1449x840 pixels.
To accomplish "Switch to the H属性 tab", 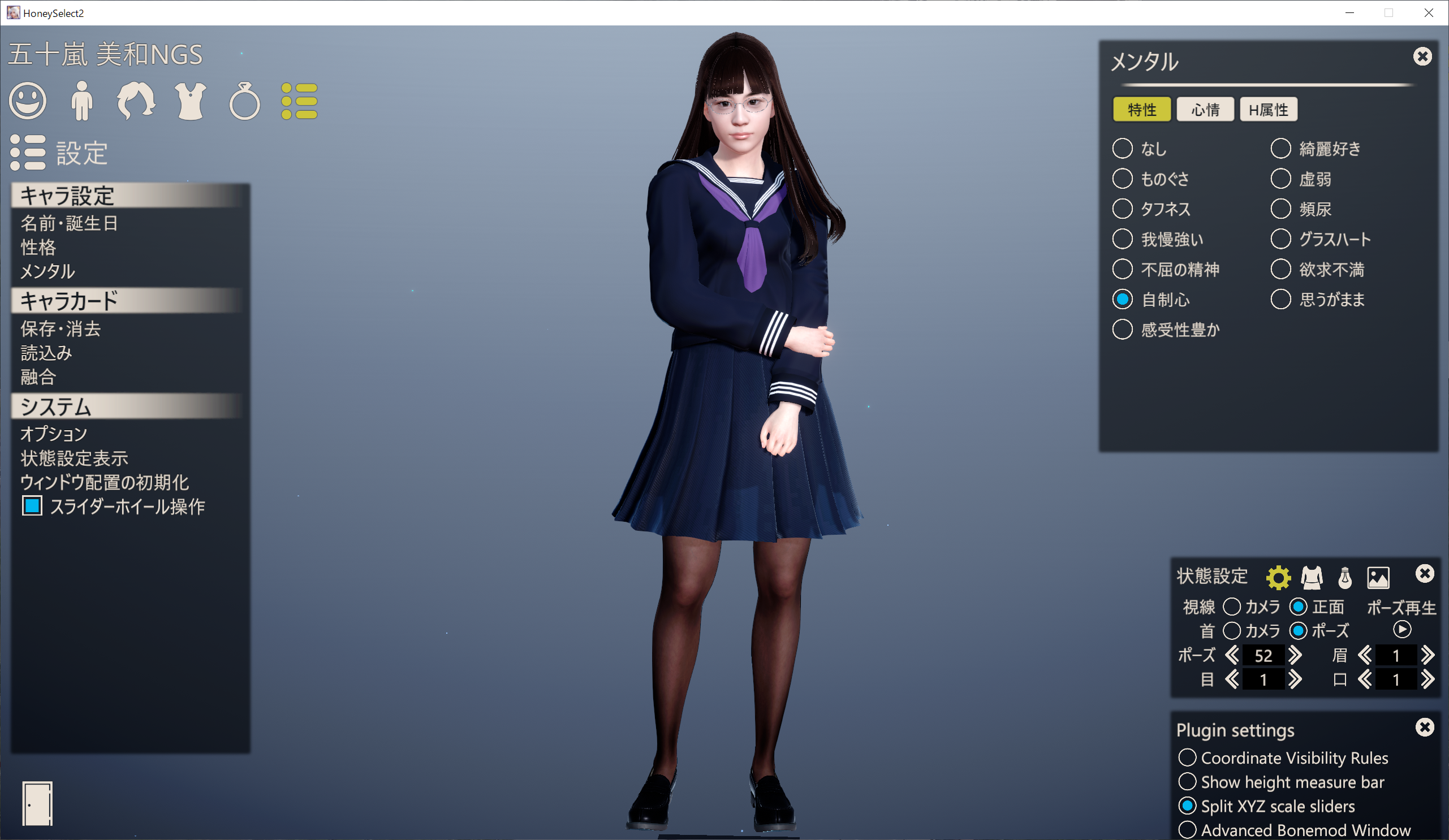I will click(1269, 109).
